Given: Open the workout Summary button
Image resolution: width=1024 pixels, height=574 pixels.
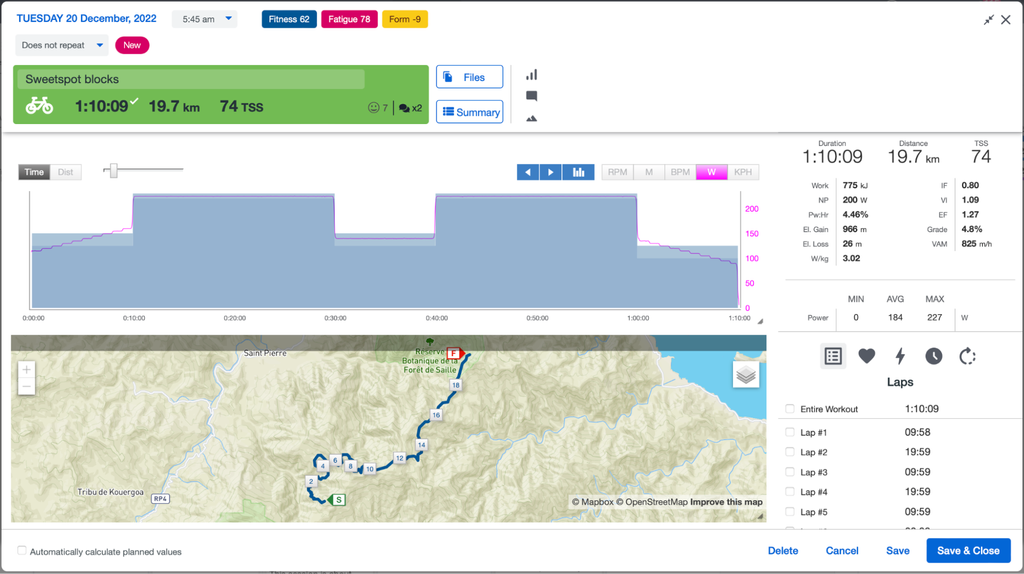Looking at the screenshot, I should click(469, 112).
